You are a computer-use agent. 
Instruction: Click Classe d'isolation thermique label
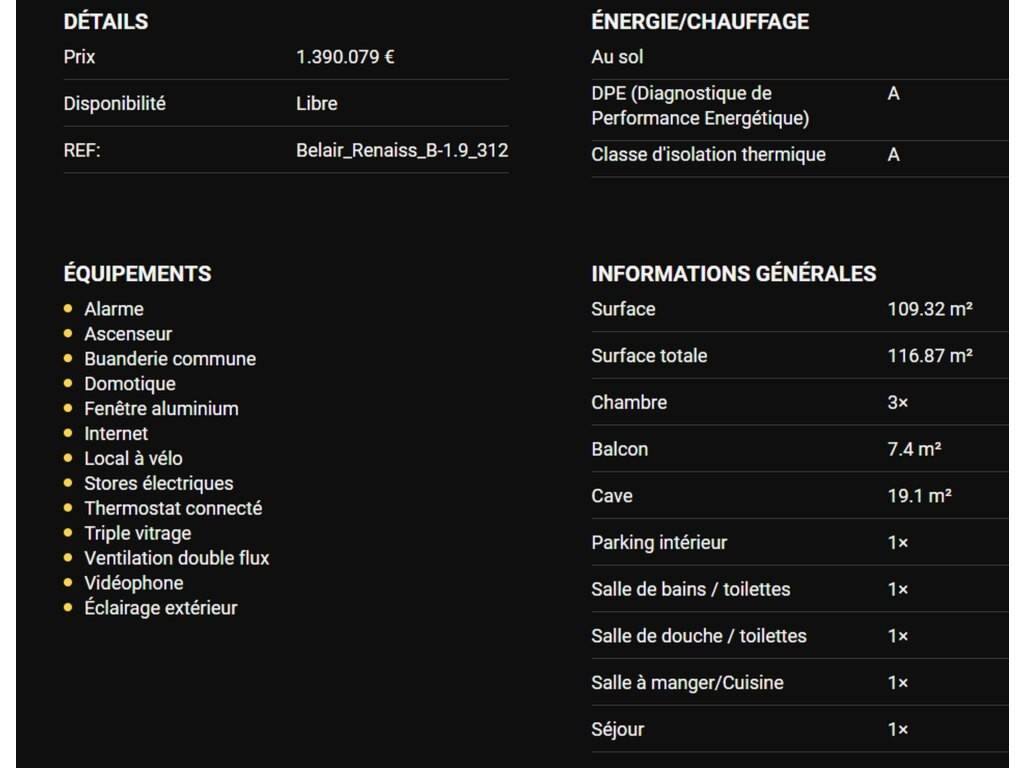(x=708, y=155)
